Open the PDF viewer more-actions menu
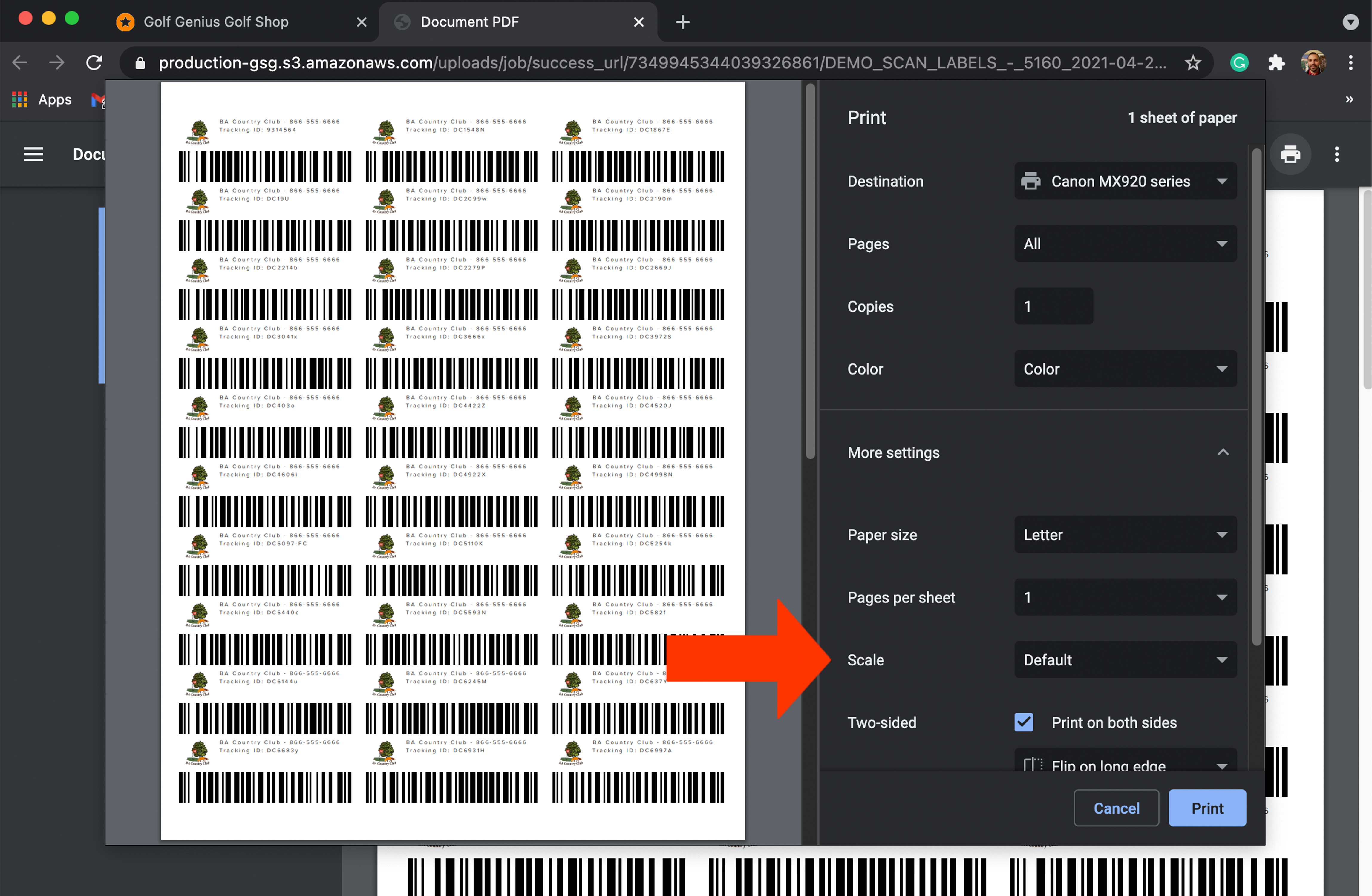Image resolution: width=1372 pixels, height=896 pixels. (x=1337, y=154)
